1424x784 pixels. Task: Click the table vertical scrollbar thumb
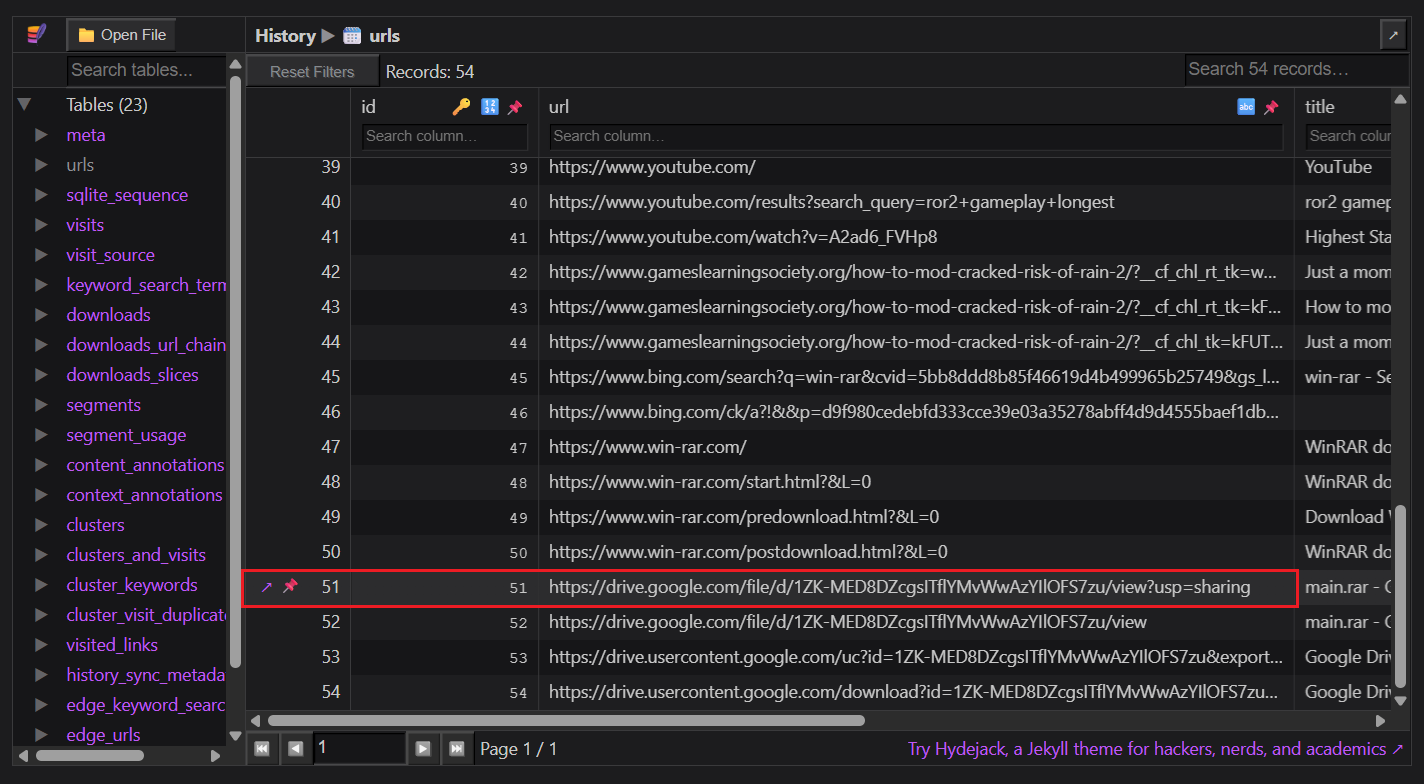click(x=1401, y=598)
